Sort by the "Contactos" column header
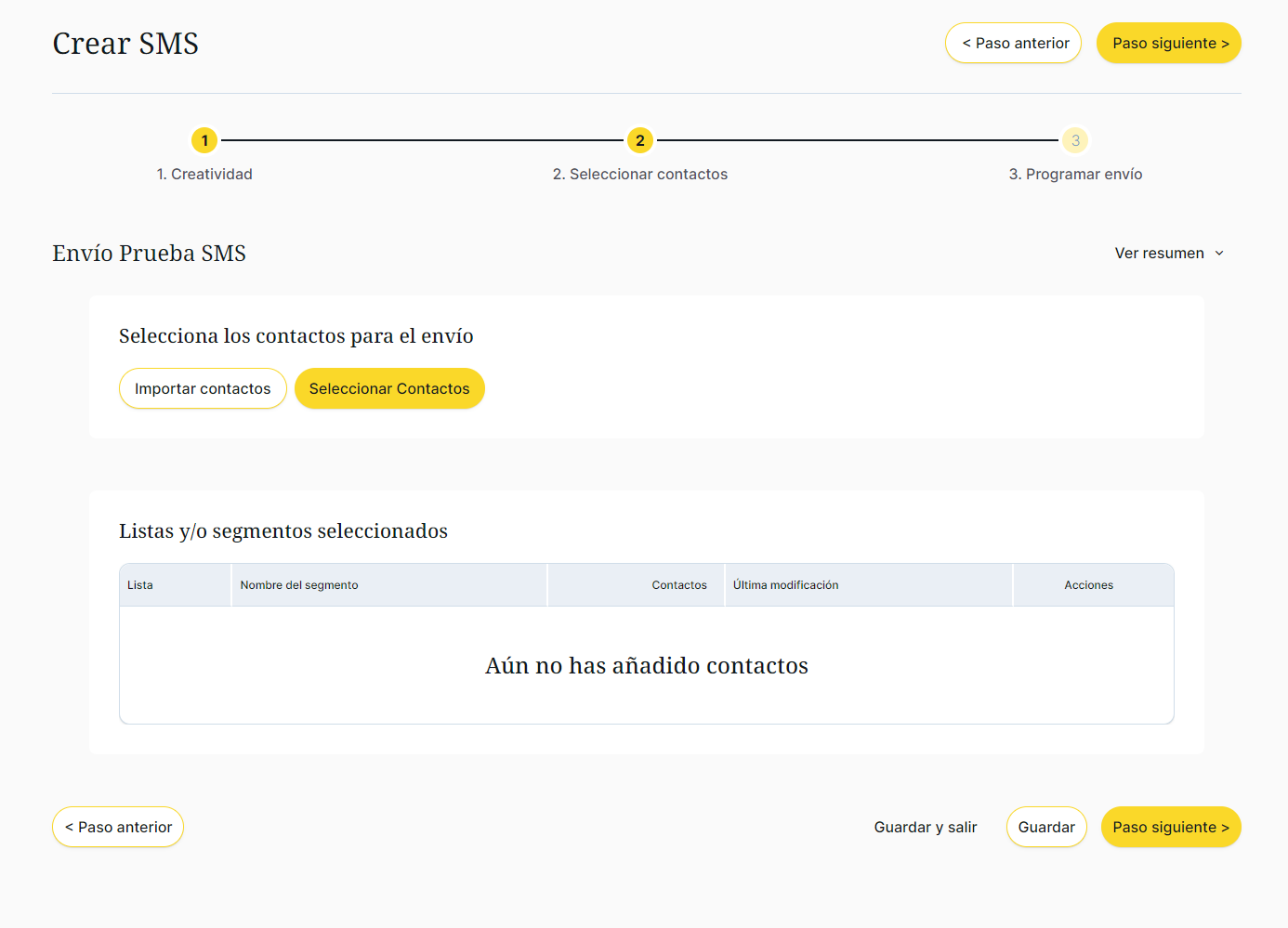This screenshot has width=1288, height=928. 678,585
